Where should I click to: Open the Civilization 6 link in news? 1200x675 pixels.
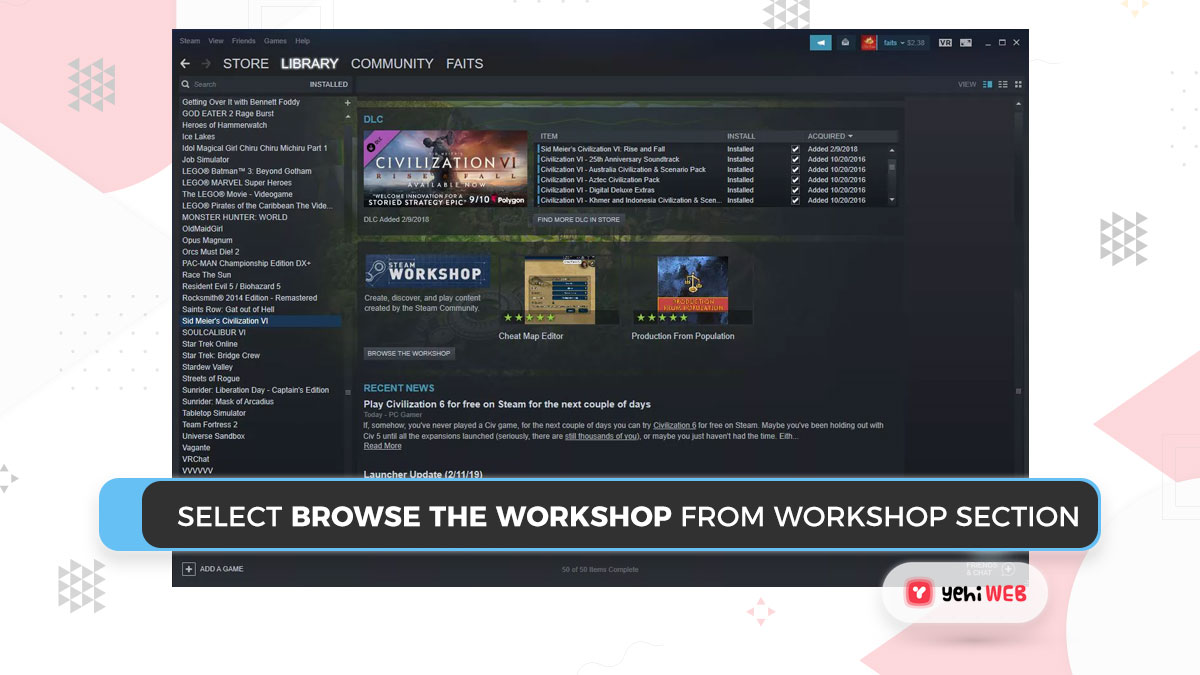[x=673, y=425]
